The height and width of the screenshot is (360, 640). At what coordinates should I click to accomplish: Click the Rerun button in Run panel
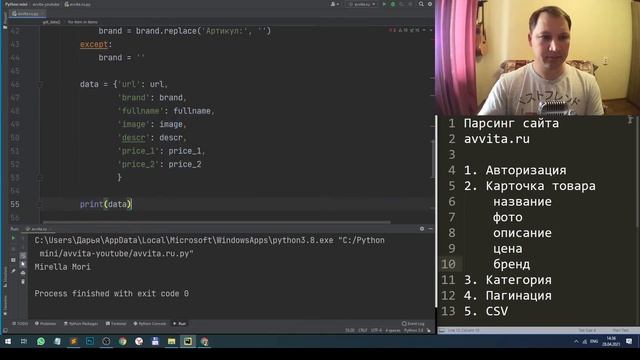pyautogui.click(x=13, y=238)
